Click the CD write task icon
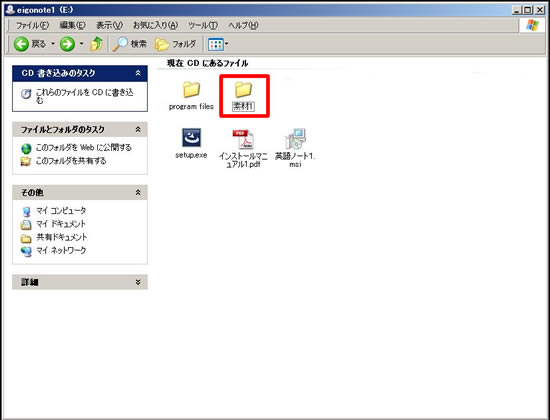Screen dimensions: 550x420 coord(26,94)
